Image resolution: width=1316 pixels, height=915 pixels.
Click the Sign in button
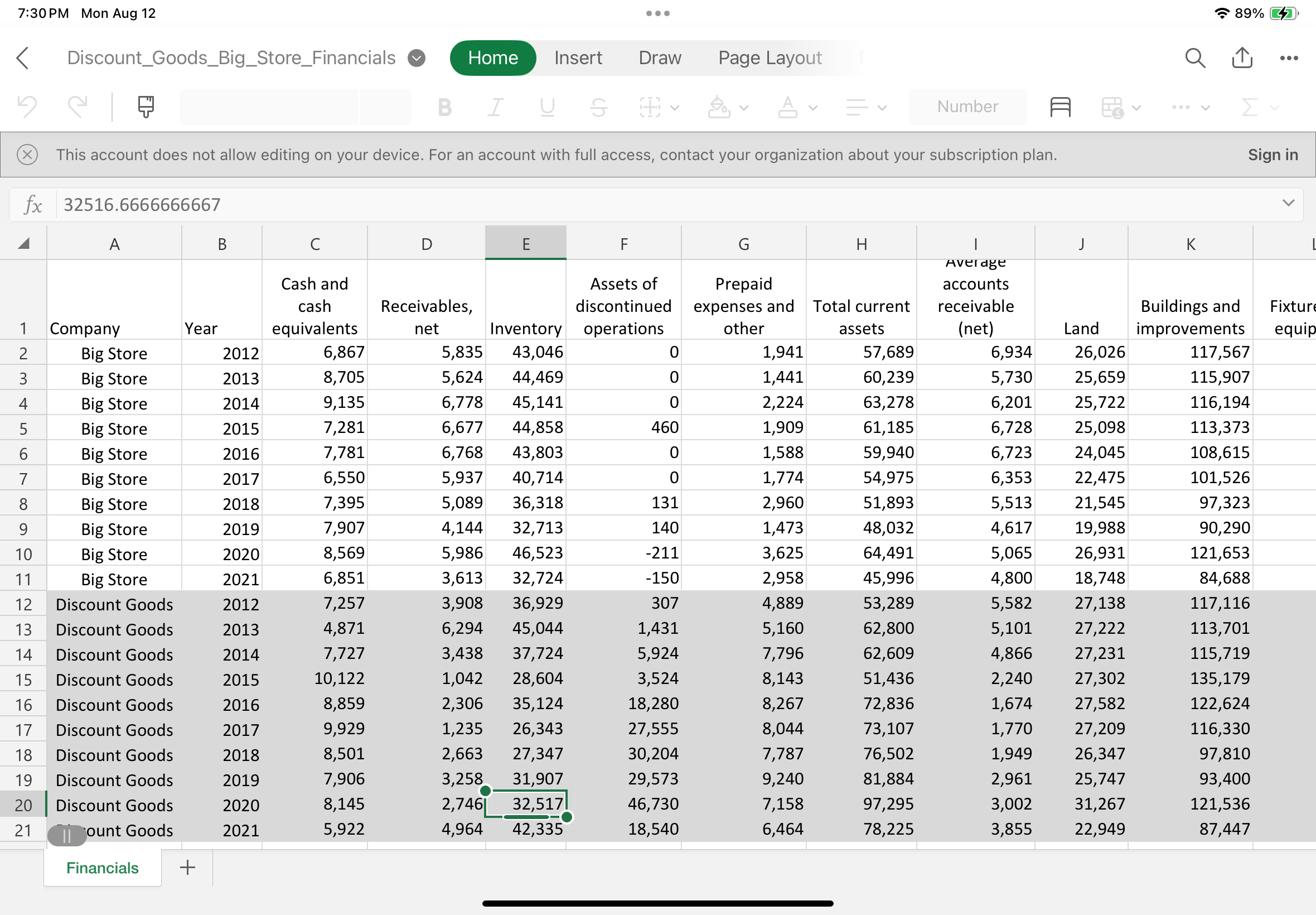tap(1272, 154)
